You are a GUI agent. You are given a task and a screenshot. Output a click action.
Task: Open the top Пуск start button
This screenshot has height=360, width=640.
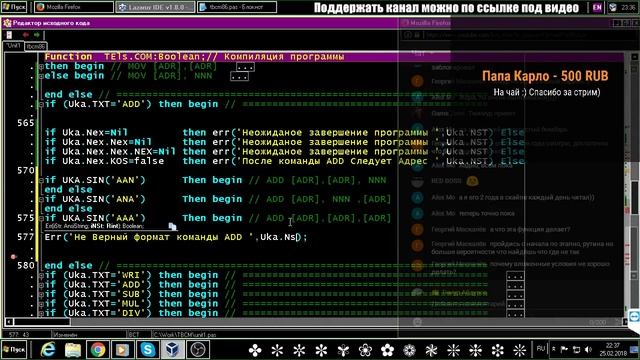(x=14, y=7)
